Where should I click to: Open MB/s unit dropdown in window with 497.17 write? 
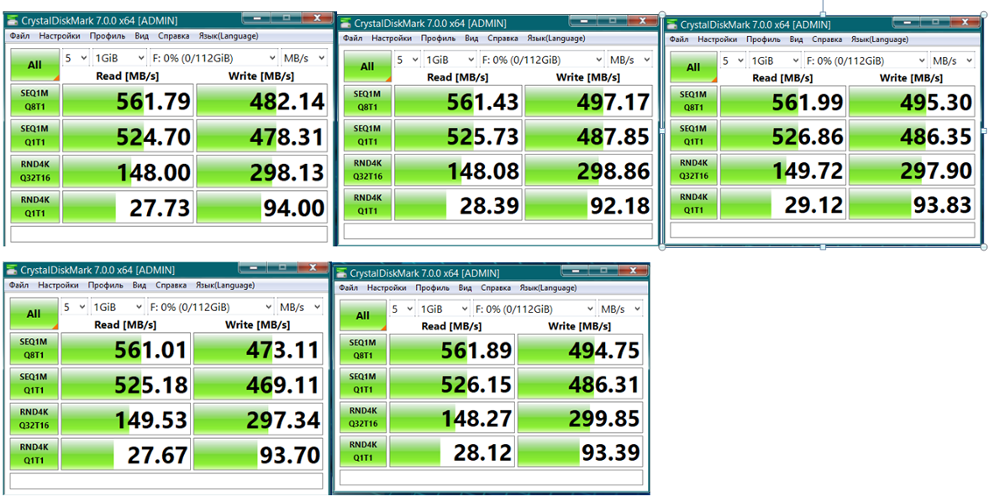pyautogui.click(x=629, y=60)
